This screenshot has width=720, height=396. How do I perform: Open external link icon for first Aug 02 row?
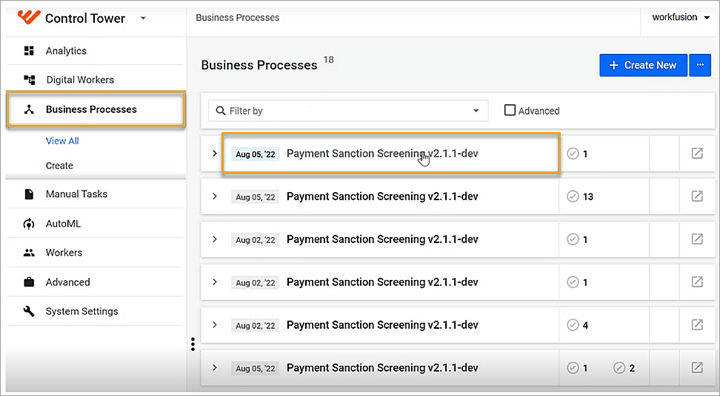[x=697, y=239]
